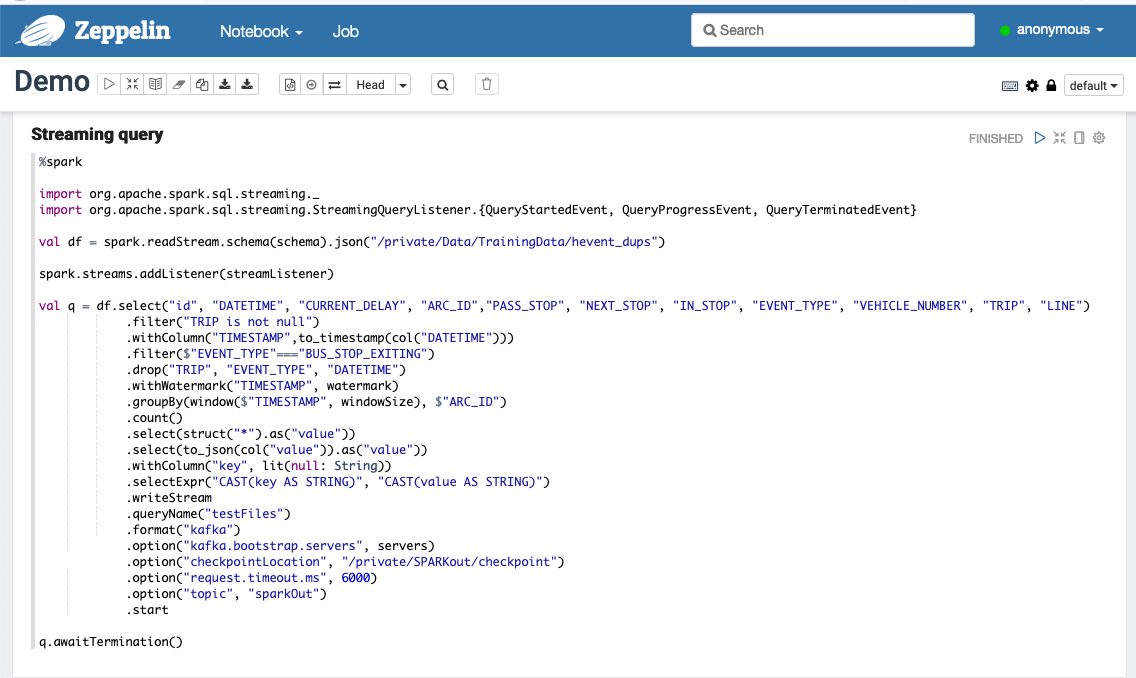Open Streaming query paragraph settings gear
Image resolution: width=1136 pixels, height=678 pixels.
point(1099,138)
